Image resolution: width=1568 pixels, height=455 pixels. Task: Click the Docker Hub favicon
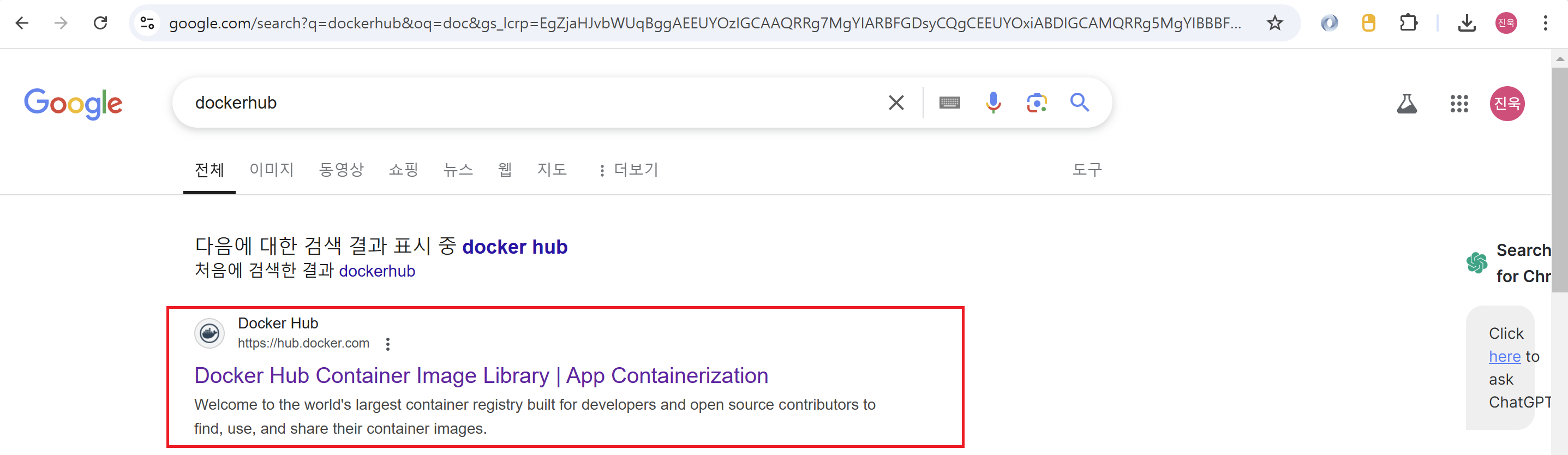click(210, 333)
